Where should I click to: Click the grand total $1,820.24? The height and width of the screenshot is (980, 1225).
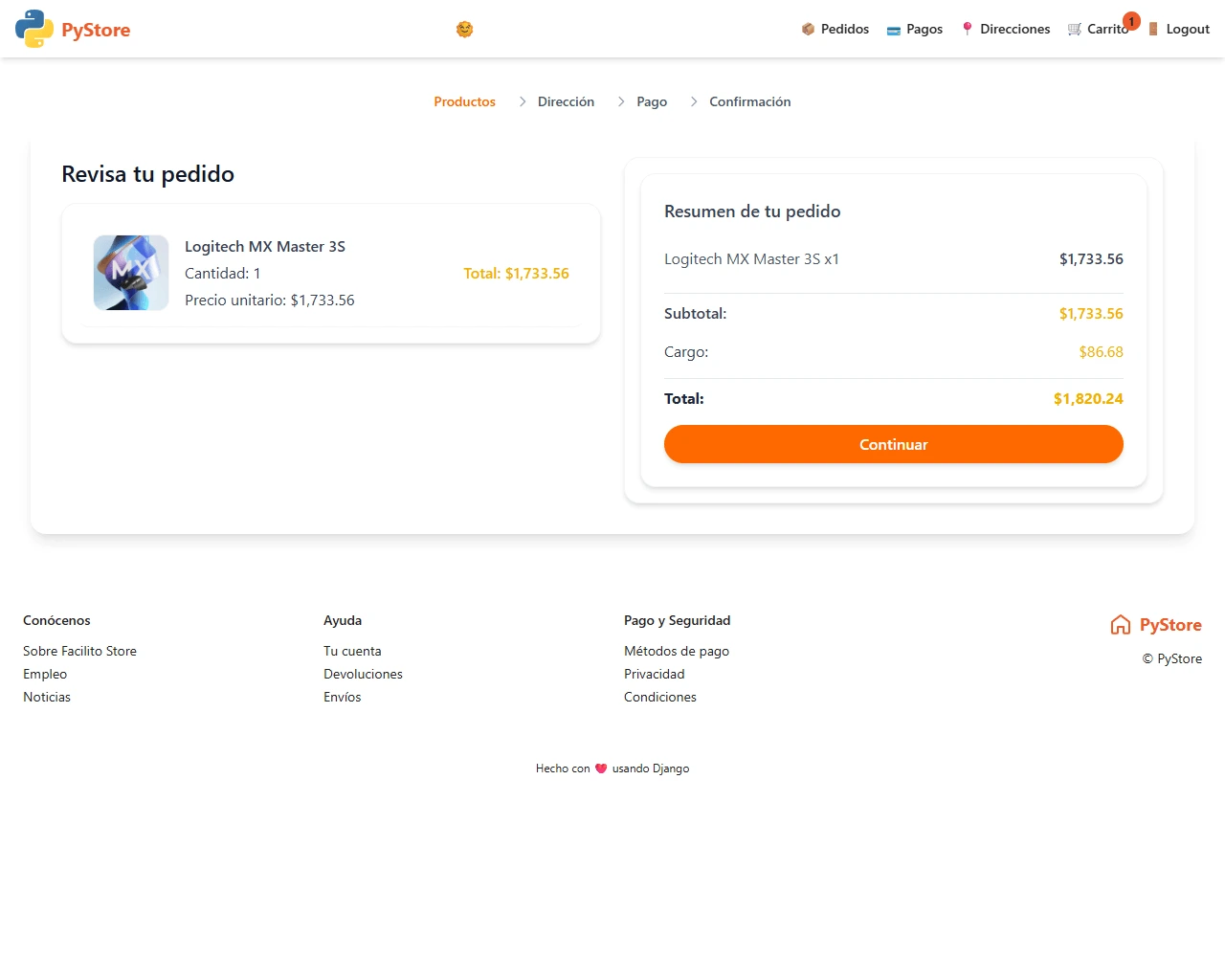pyautogui.click(x=1088, y=399)
